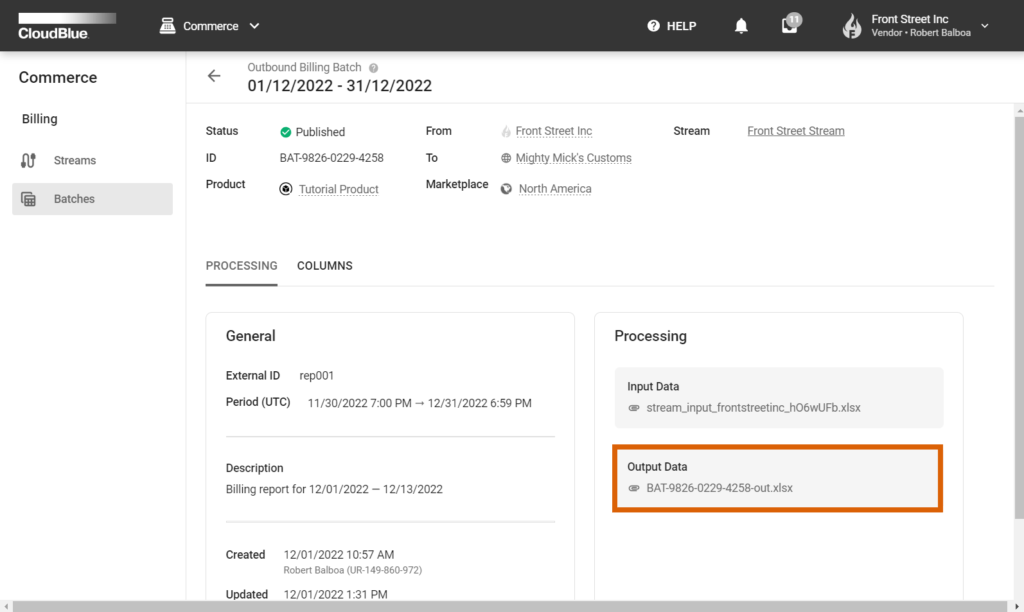This screenshot has height=612, width=1024.
Task: Click the Input Data attachment link icon
Action: 633,408
